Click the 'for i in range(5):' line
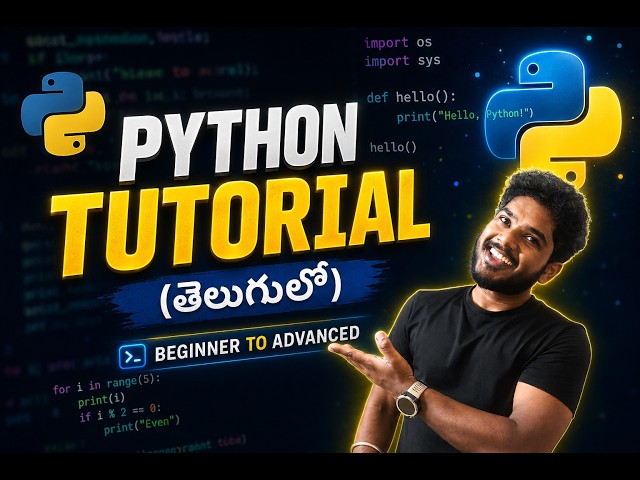Viewport: 640px width, 480px height. click(x=106, y=385)
